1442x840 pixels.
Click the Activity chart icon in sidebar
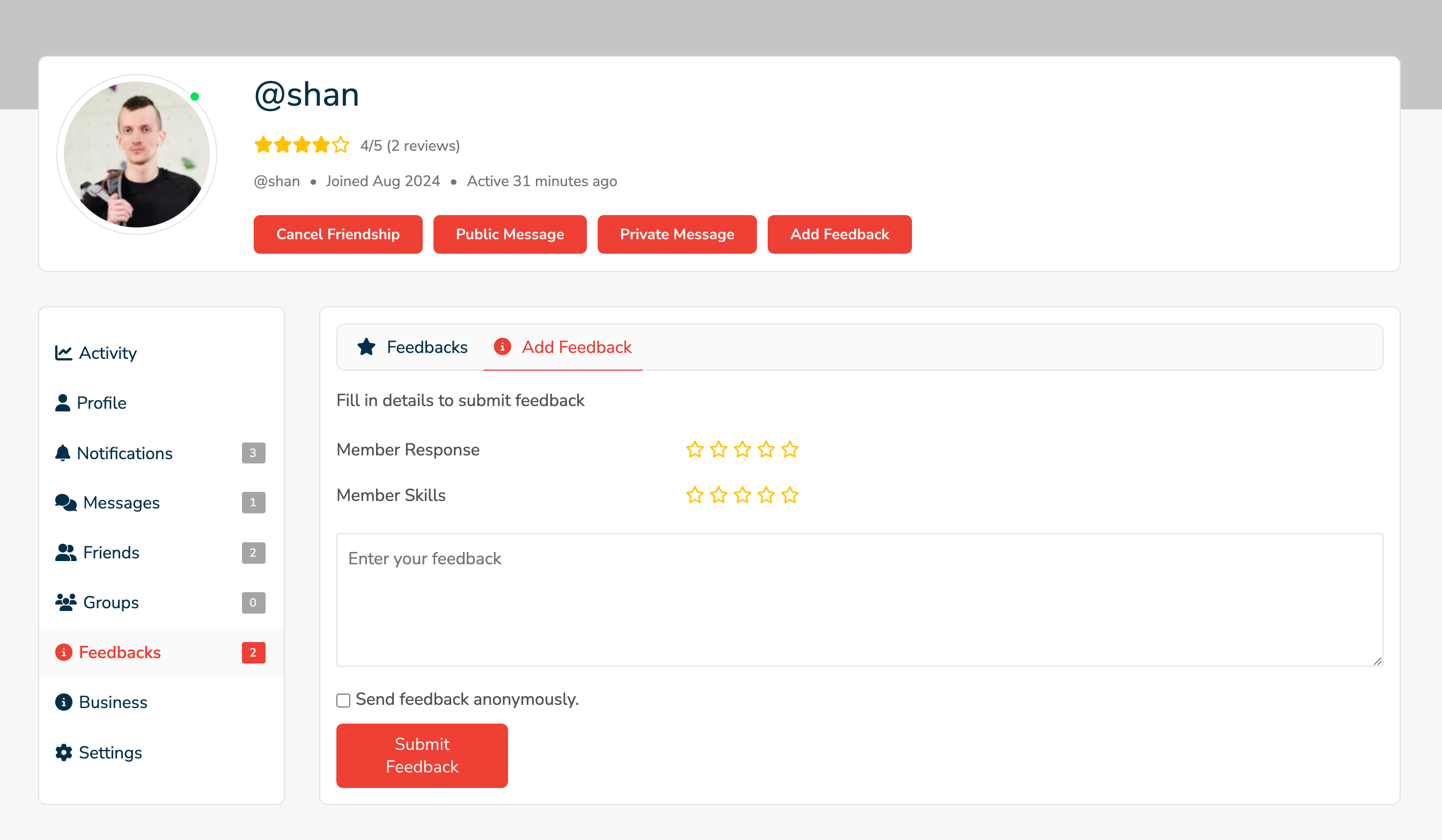pyautogui.click(x=63, y=352)
